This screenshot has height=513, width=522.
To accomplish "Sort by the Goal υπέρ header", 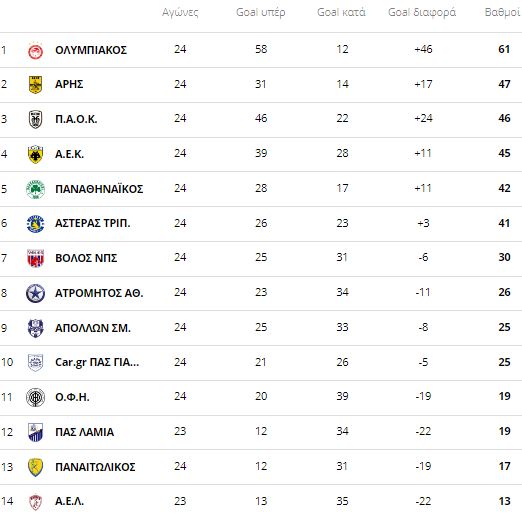I will pos(261,13).
